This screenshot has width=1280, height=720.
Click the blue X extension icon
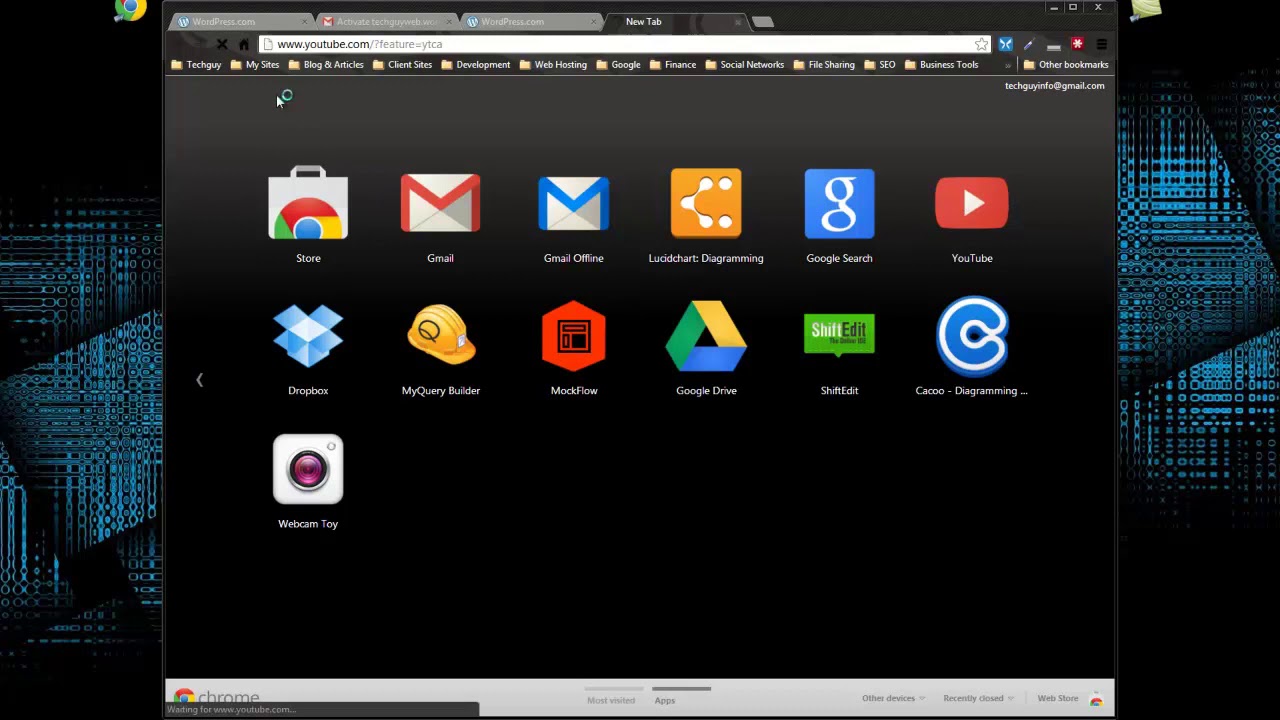pos(1005,44)
